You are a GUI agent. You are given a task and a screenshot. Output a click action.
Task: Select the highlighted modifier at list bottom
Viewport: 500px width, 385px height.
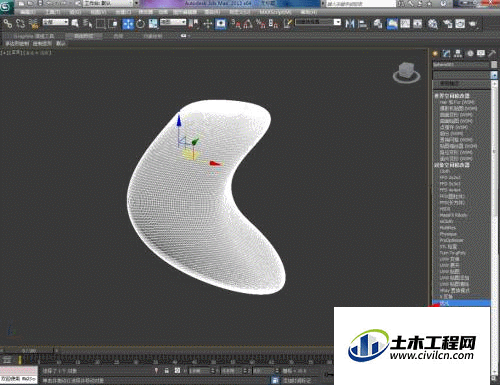point(461,303)
